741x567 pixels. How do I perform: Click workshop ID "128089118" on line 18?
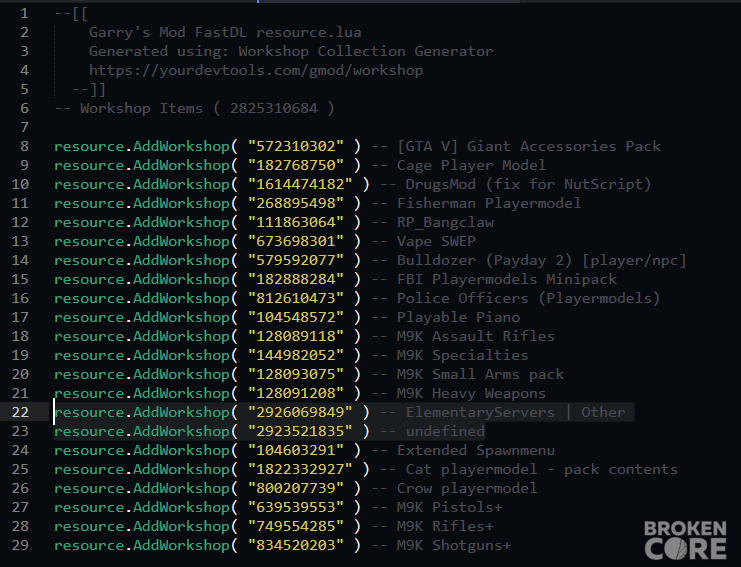(296, 336)
